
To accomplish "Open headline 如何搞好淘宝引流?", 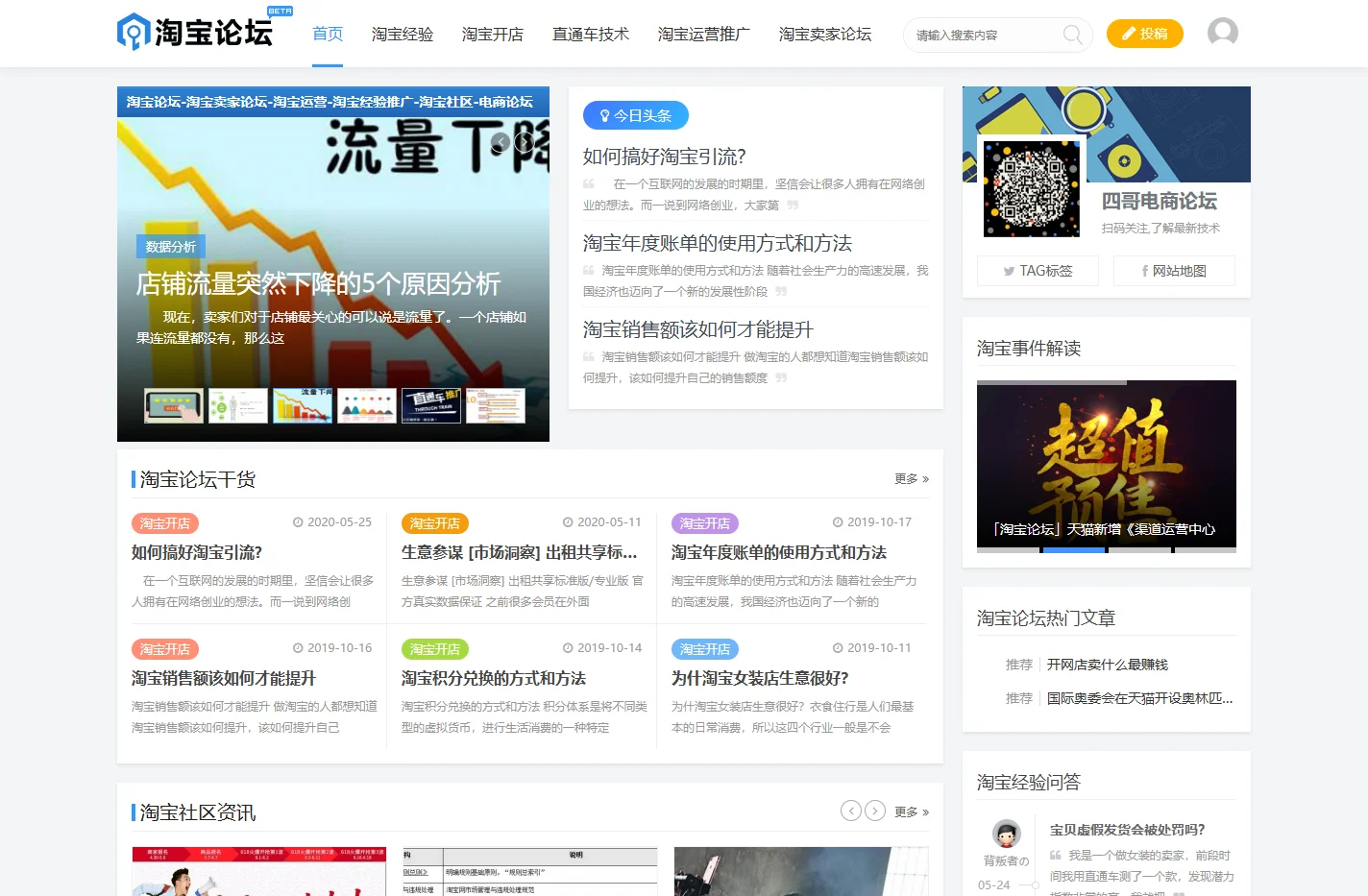I will pyautogui.click(x=665, y=157).
